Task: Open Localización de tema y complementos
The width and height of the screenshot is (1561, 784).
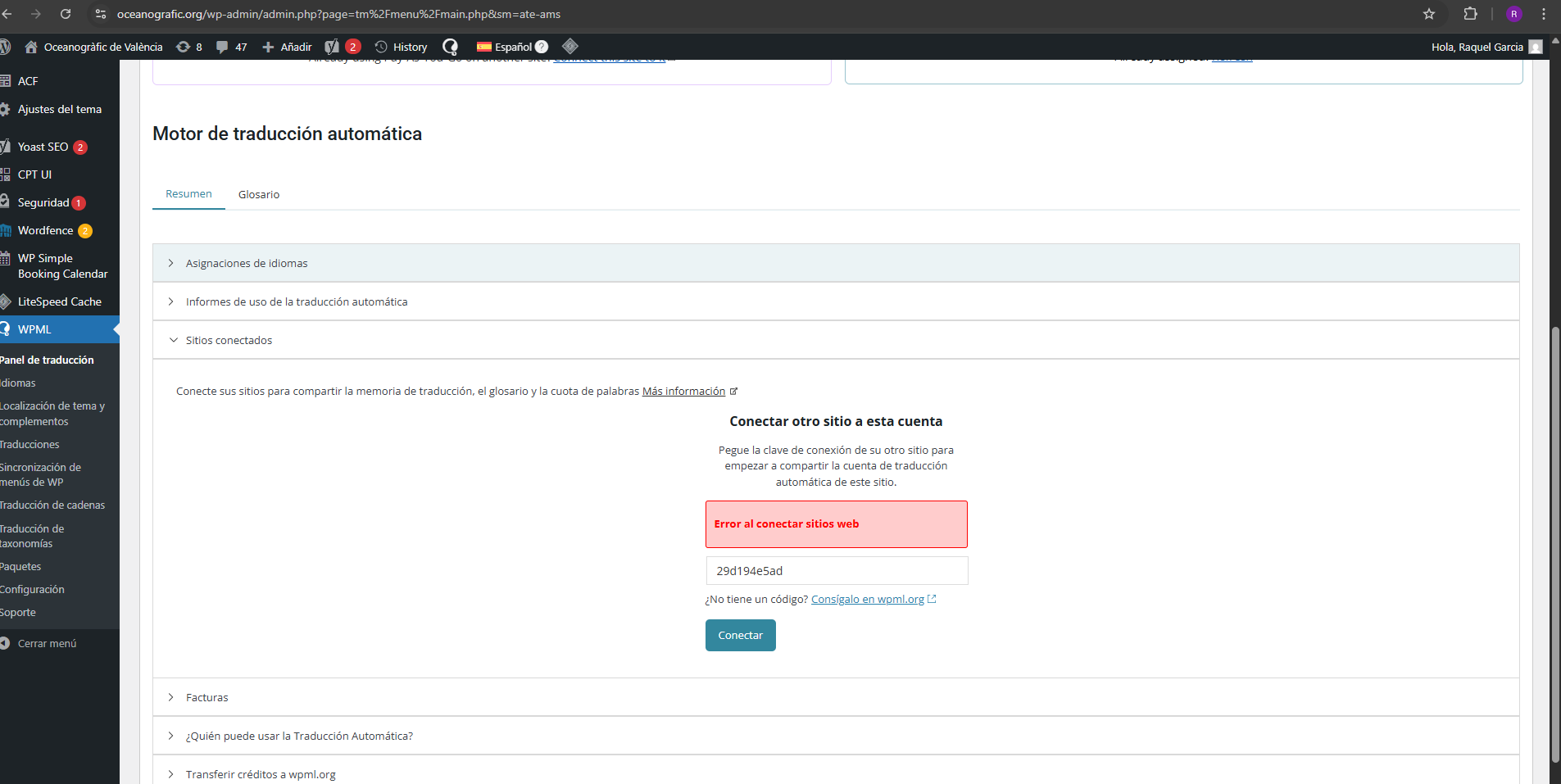Action: [x=52, y=414]
